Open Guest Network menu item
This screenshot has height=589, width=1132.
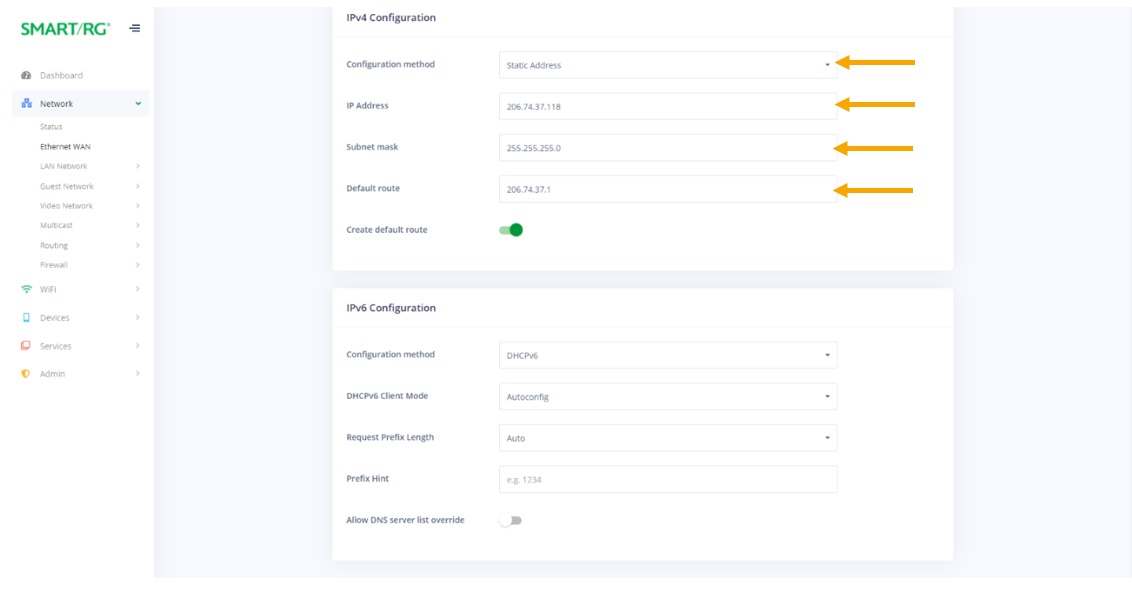(x=67, y=186)
